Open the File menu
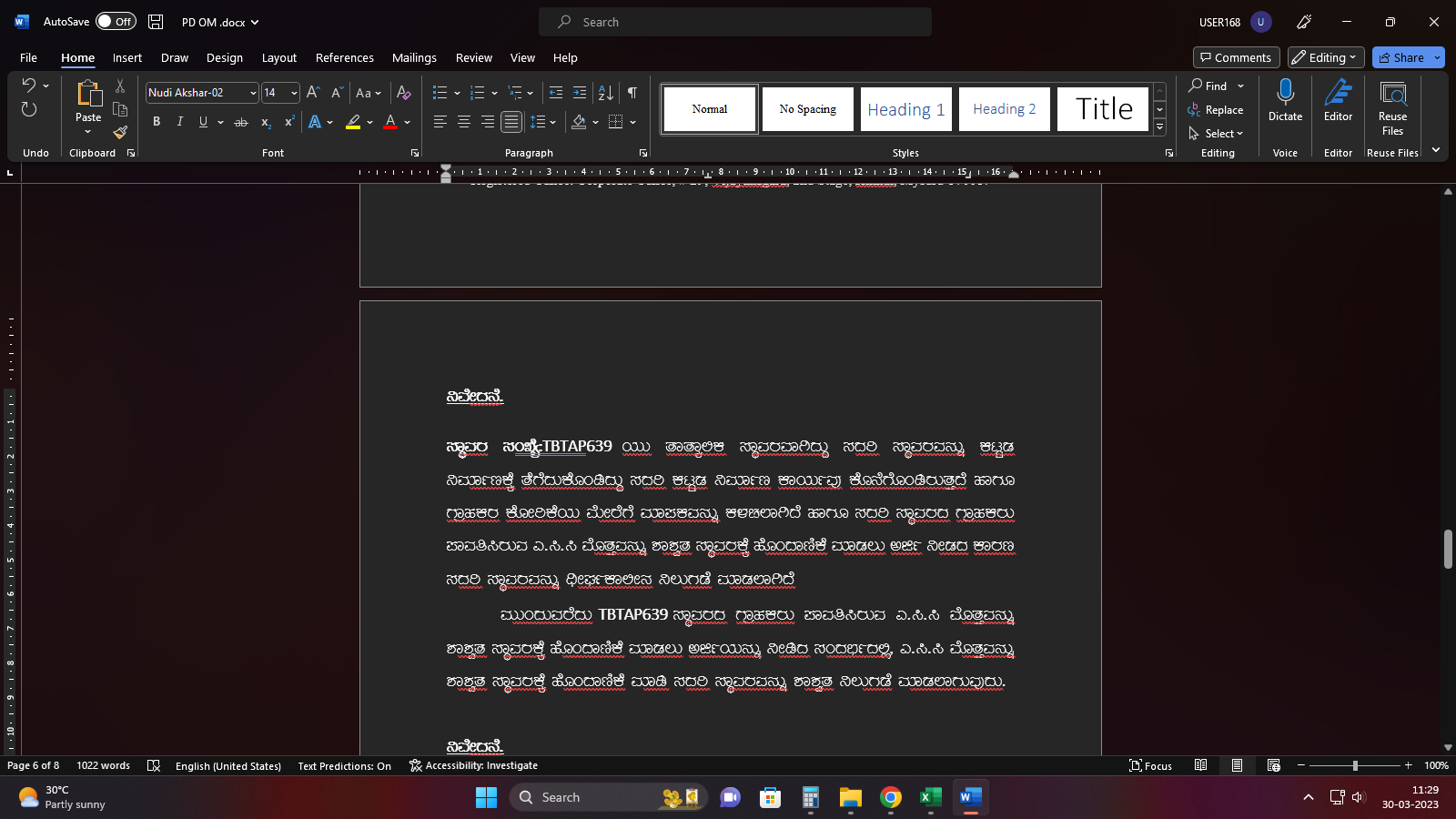 pos(28,57)
